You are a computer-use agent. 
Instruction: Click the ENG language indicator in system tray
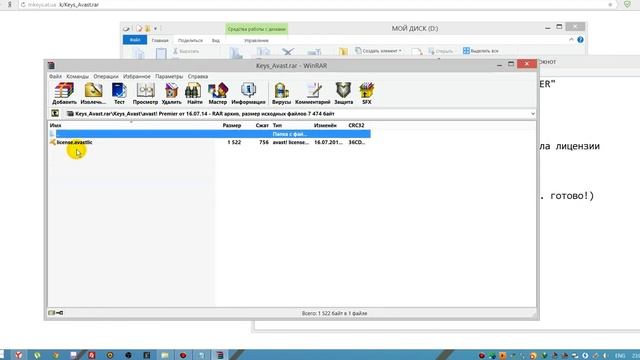pyautogui.click(x=620, y=356)
